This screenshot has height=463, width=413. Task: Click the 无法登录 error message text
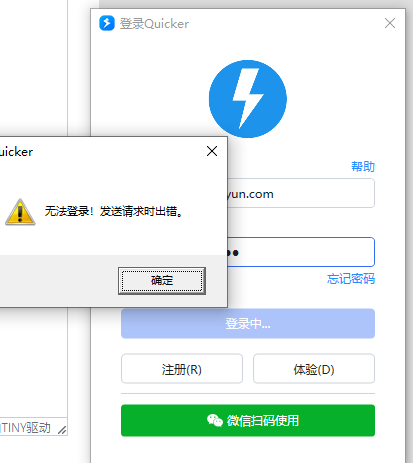point(114,211)
